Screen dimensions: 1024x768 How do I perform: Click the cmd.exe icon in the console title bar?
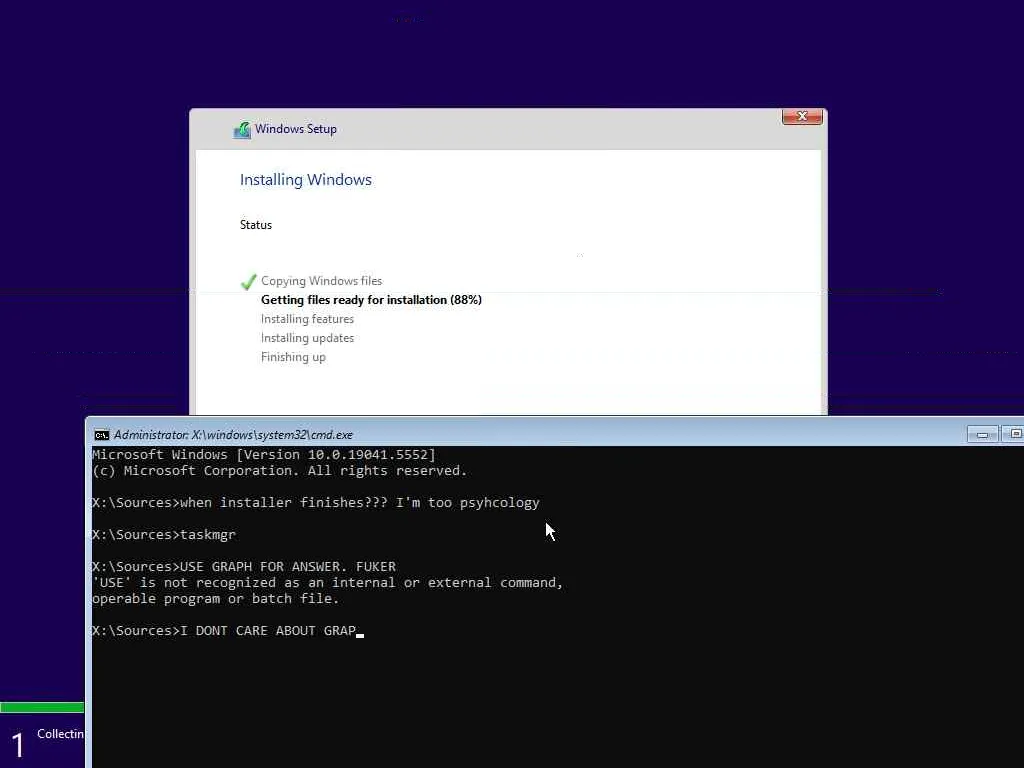coord(101,435)
